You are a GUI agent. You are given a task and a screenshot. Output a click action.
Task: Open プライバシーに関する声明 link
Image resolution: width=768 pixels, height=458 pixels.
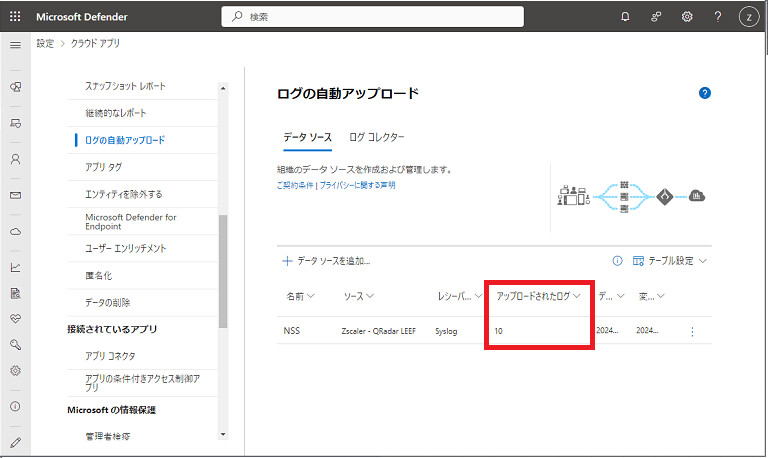[x=358, y=185]
